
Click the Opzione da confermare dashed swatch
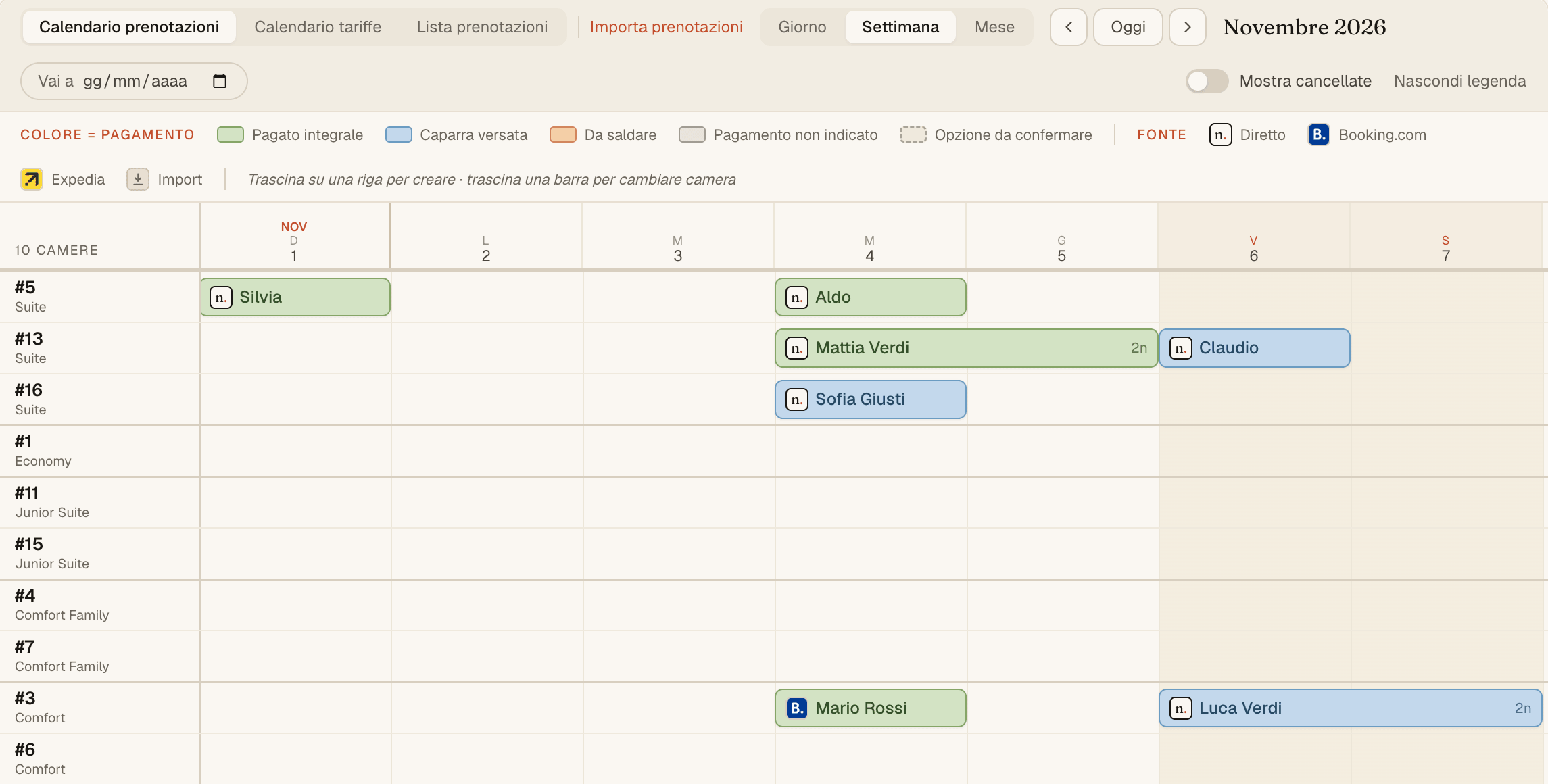tap(913, 134)
